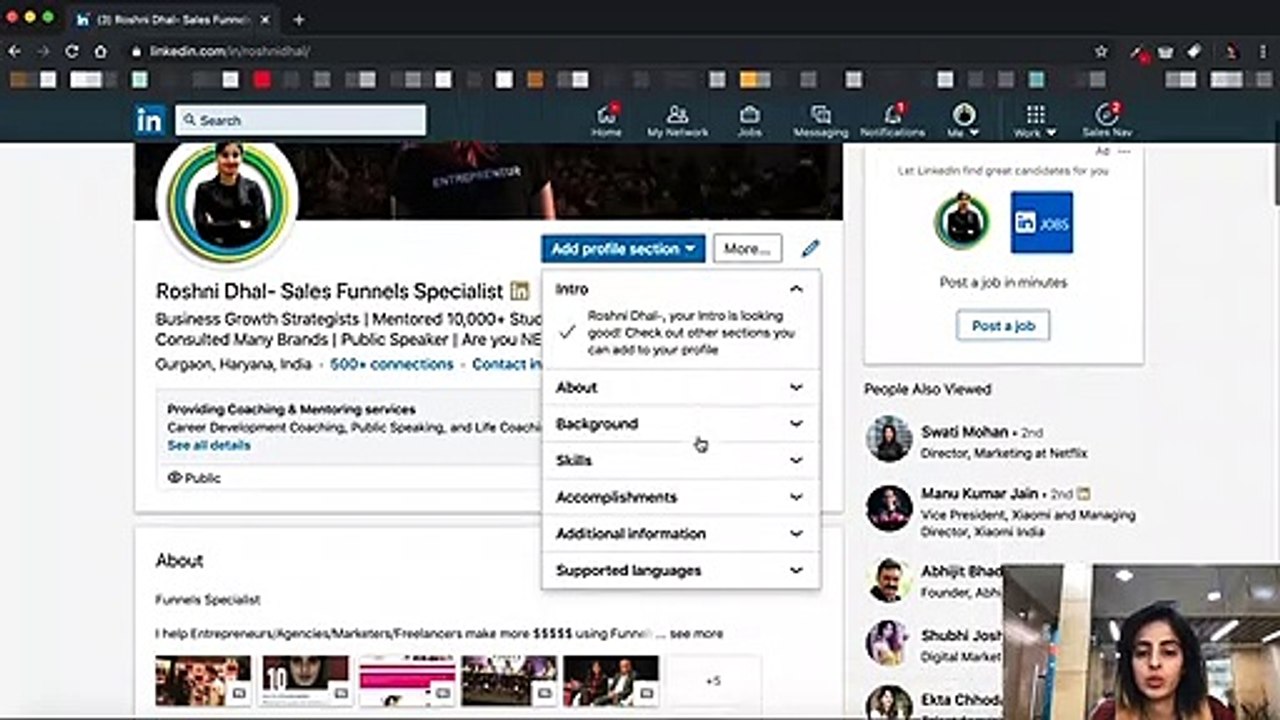Expand the About section
Screen dimensions: 1280x720
click(681, 387)
